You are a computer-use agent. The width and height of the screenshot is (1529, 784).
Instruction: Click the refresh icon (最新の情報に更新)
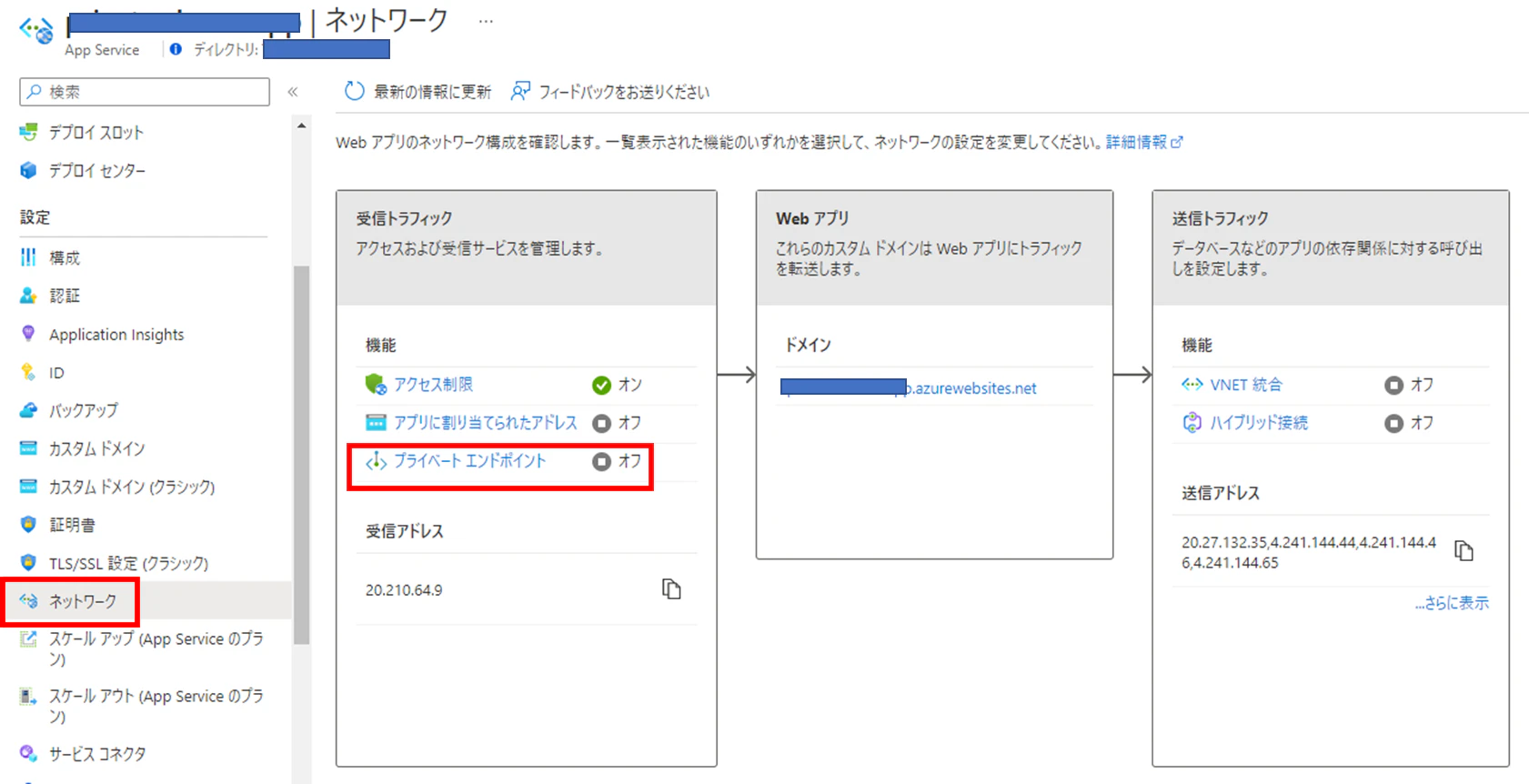[x=354, y=91]
